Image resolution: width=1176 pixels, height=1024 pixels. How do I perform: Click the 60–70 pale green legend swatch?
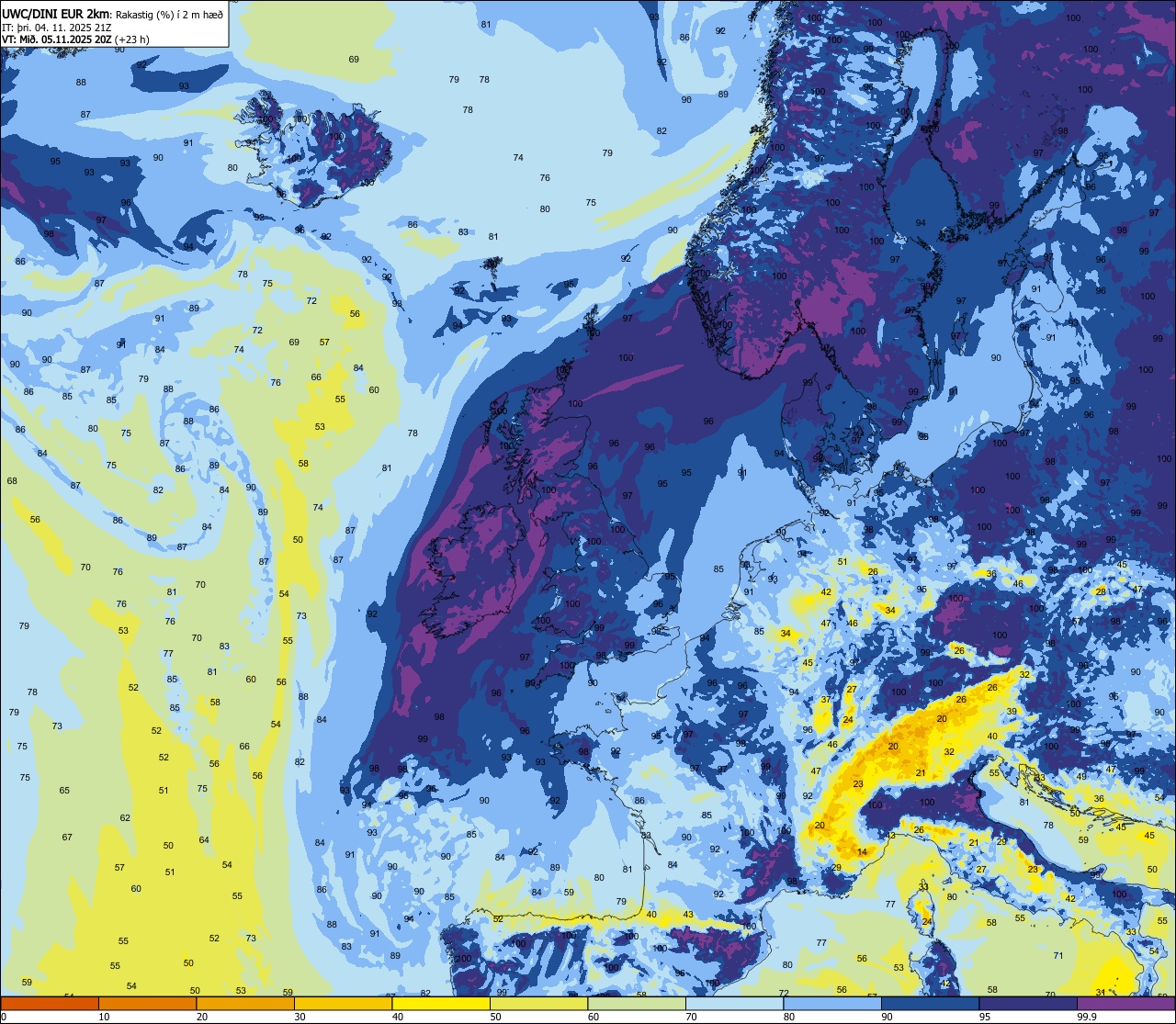coord(637,1003)
